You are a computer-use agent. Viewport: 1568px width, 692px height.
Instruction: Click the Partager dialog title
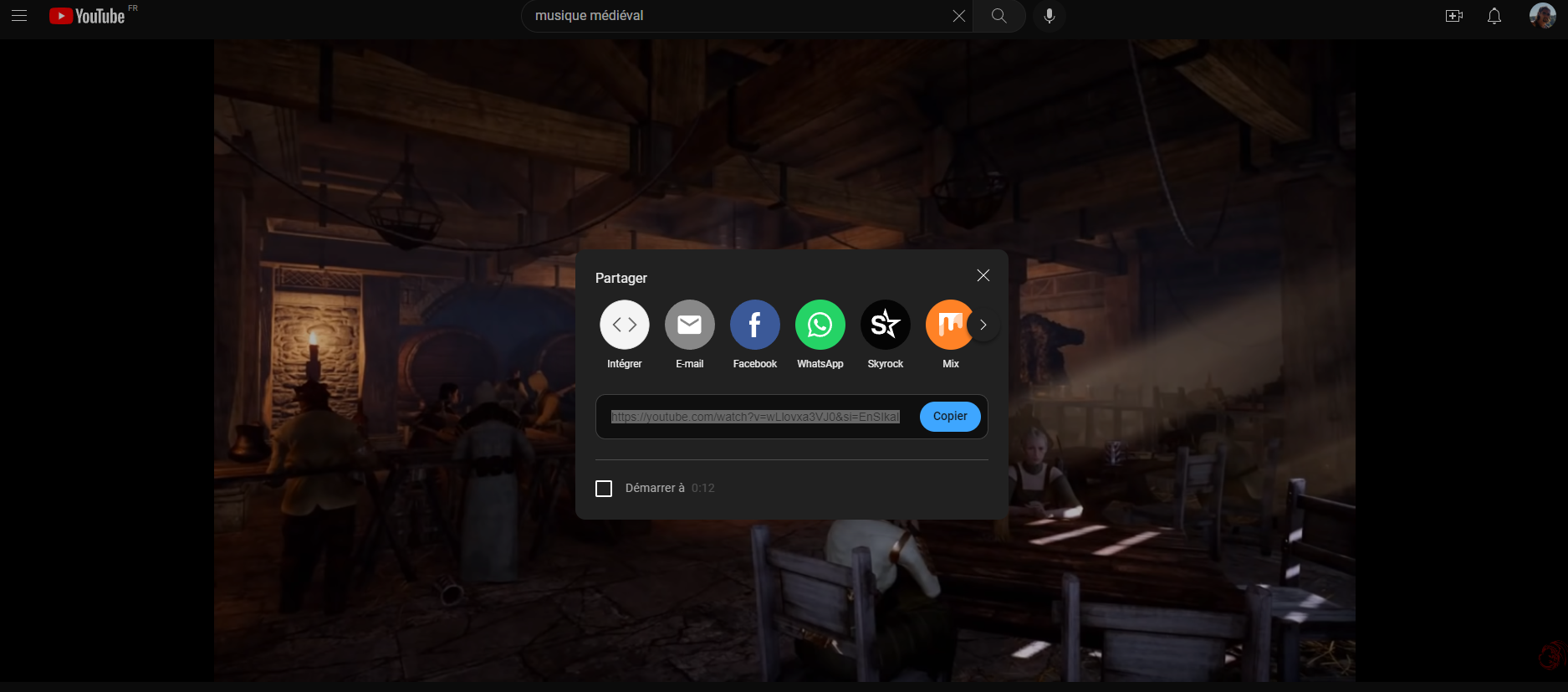point(621,278)
